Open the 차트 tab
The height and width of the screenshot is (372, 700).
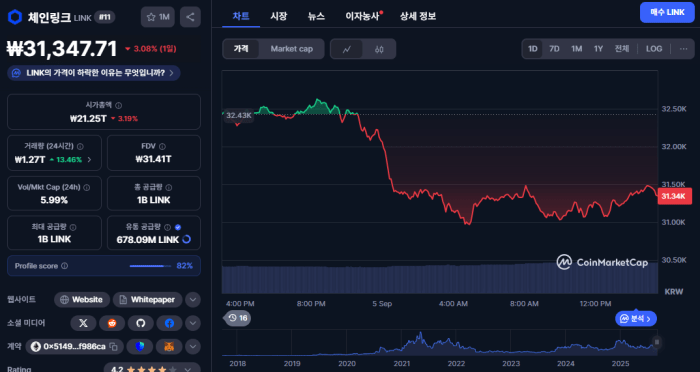[241, 16]
